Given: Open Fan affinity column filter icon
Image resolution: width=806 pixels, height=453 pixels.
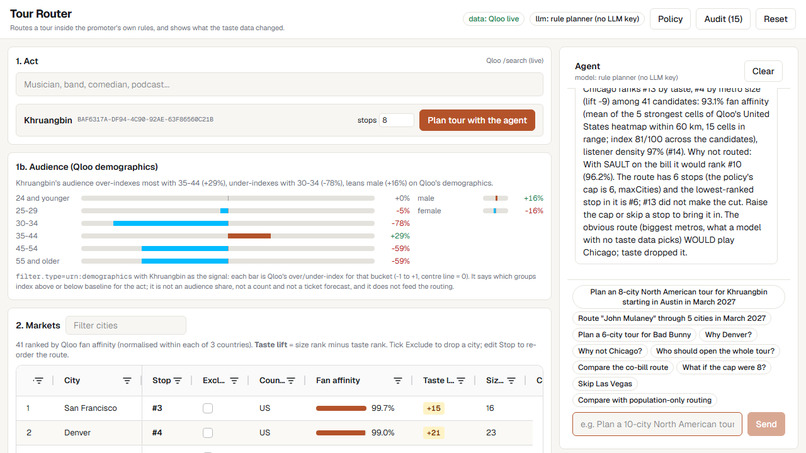Looking at the screenshot, I should (398, 380).
